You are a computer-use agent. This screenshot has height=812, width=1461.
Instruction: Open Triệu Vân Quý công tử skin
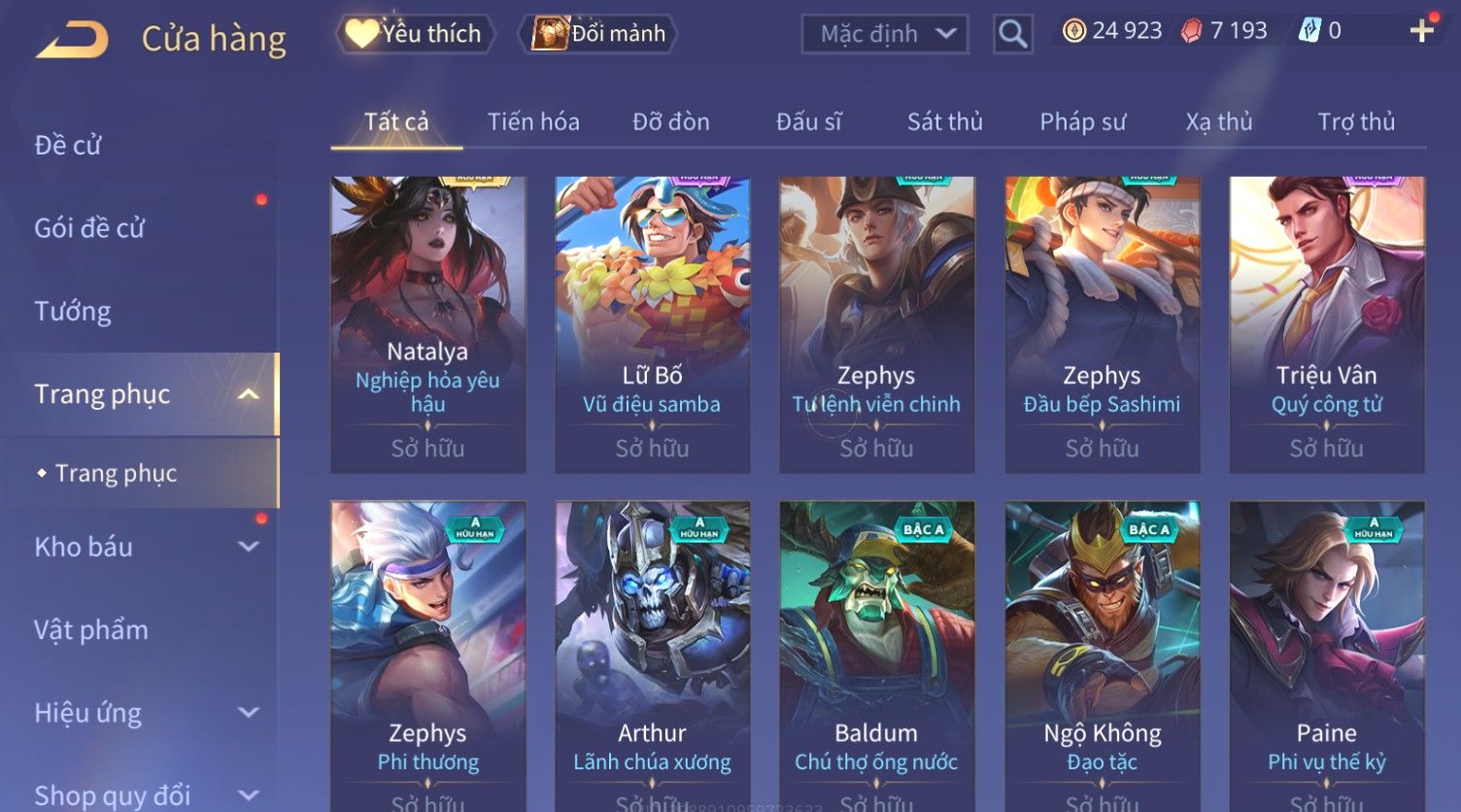click(1326, 324)
